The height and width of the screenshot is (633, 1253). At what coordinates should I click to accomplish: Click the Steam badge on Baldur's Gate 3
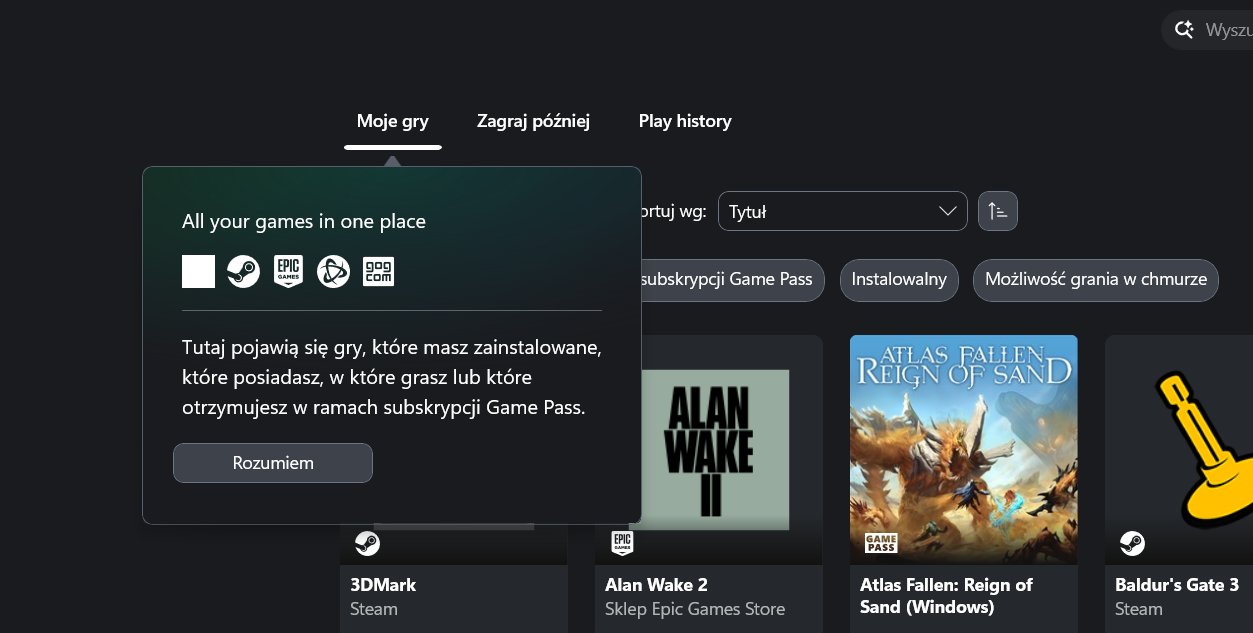pos(1132,543)
